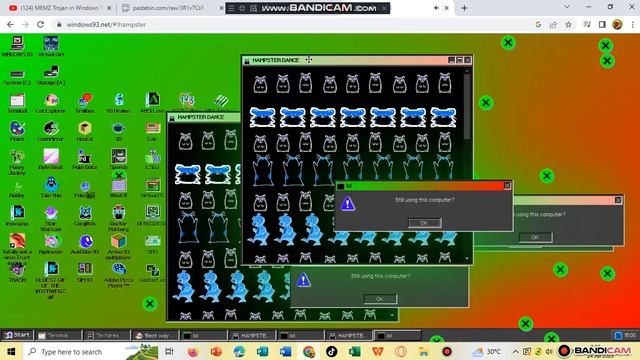Open the Chrome three-dot menu
Viewport: 640px width, 360px height.
click(x=633, y=24)
